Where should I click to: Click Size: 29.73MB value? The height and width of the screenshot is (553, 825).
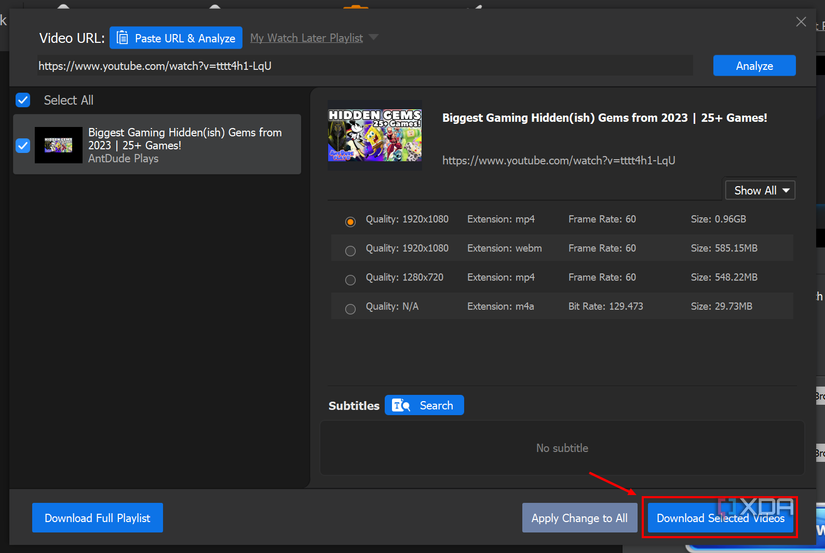pos(721,306)
